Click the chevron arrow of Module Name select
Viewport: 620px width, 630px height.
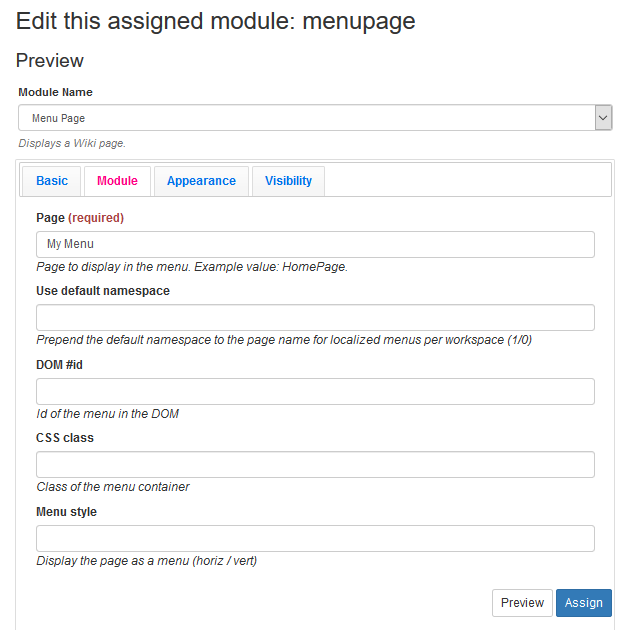click(x=603, y=118)
